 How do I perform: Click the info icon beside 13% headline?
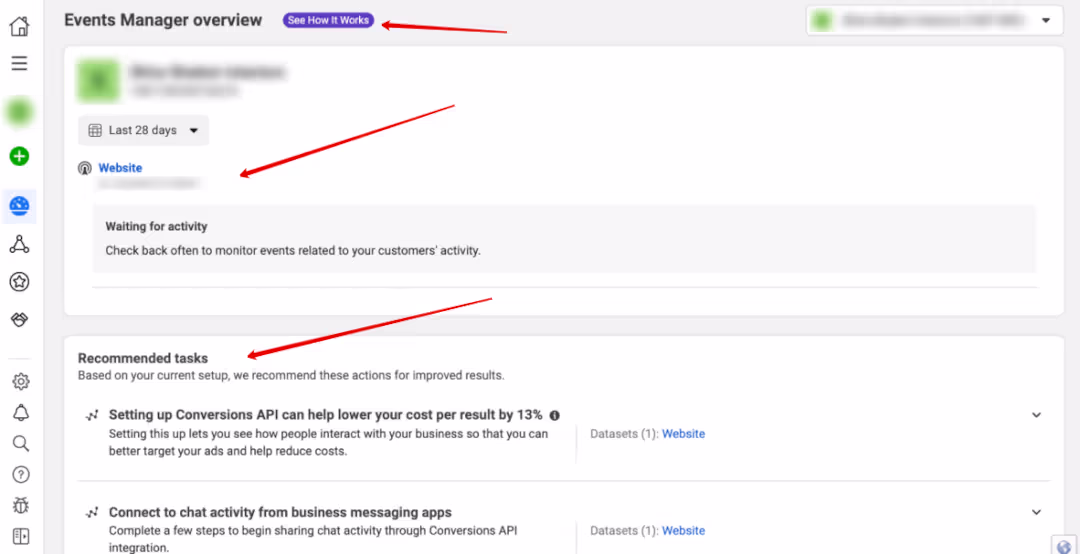point(554,416)
